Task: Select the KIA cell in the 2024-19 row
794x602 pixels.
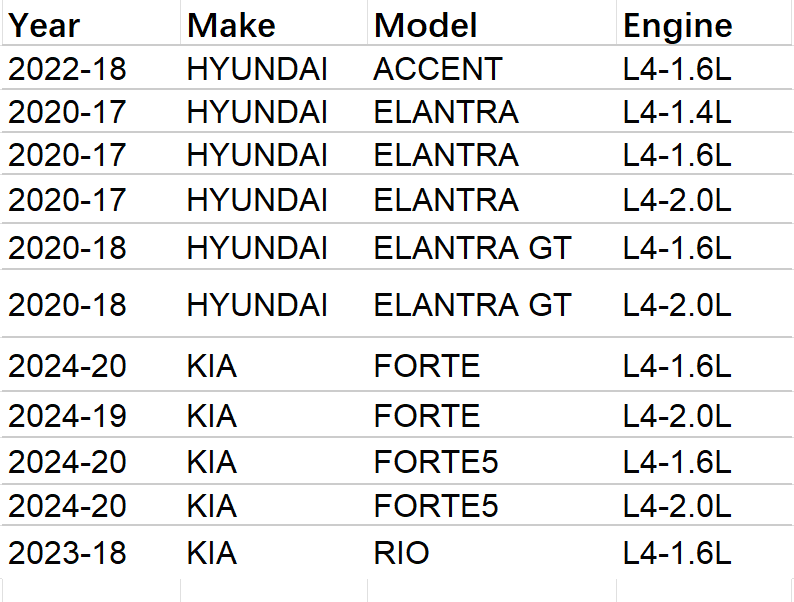Action: point(212,415)
